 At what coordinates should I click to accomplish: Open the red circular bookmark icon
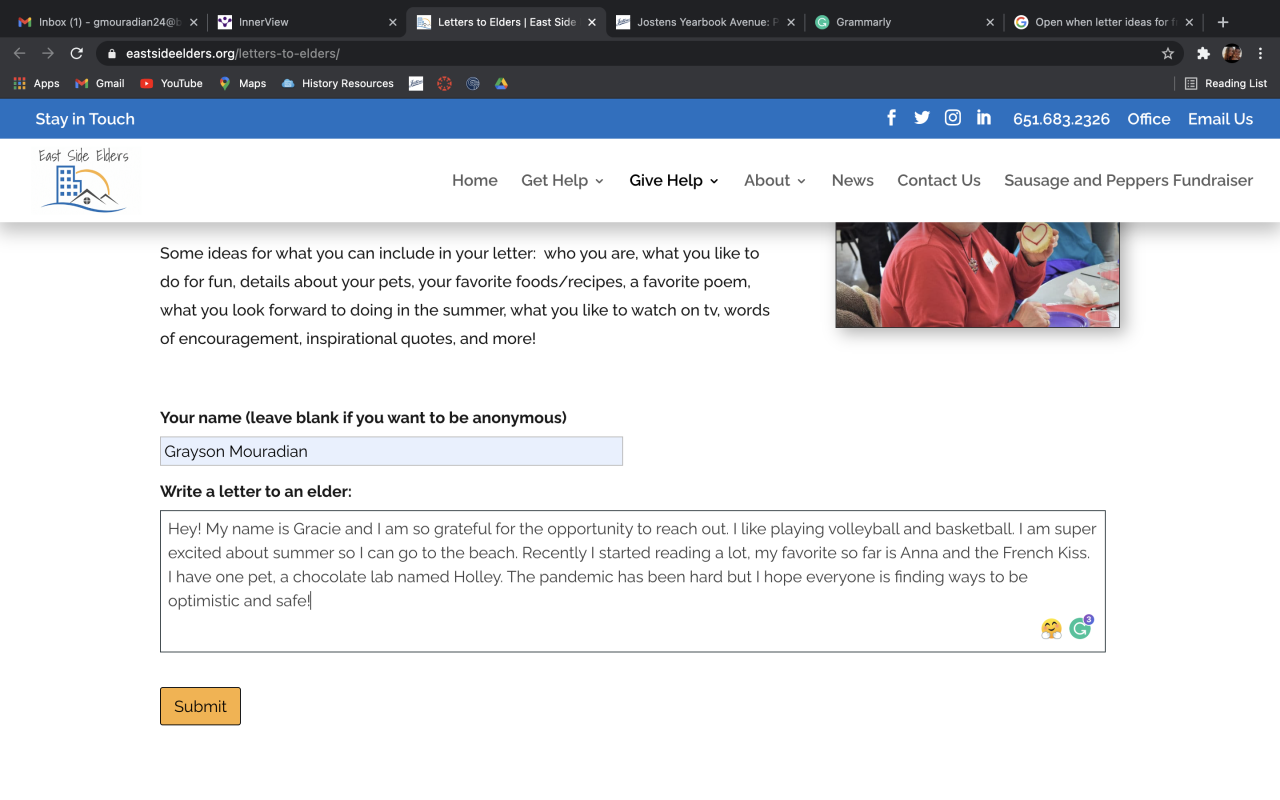pyautogui.click(x=445, y=83)
